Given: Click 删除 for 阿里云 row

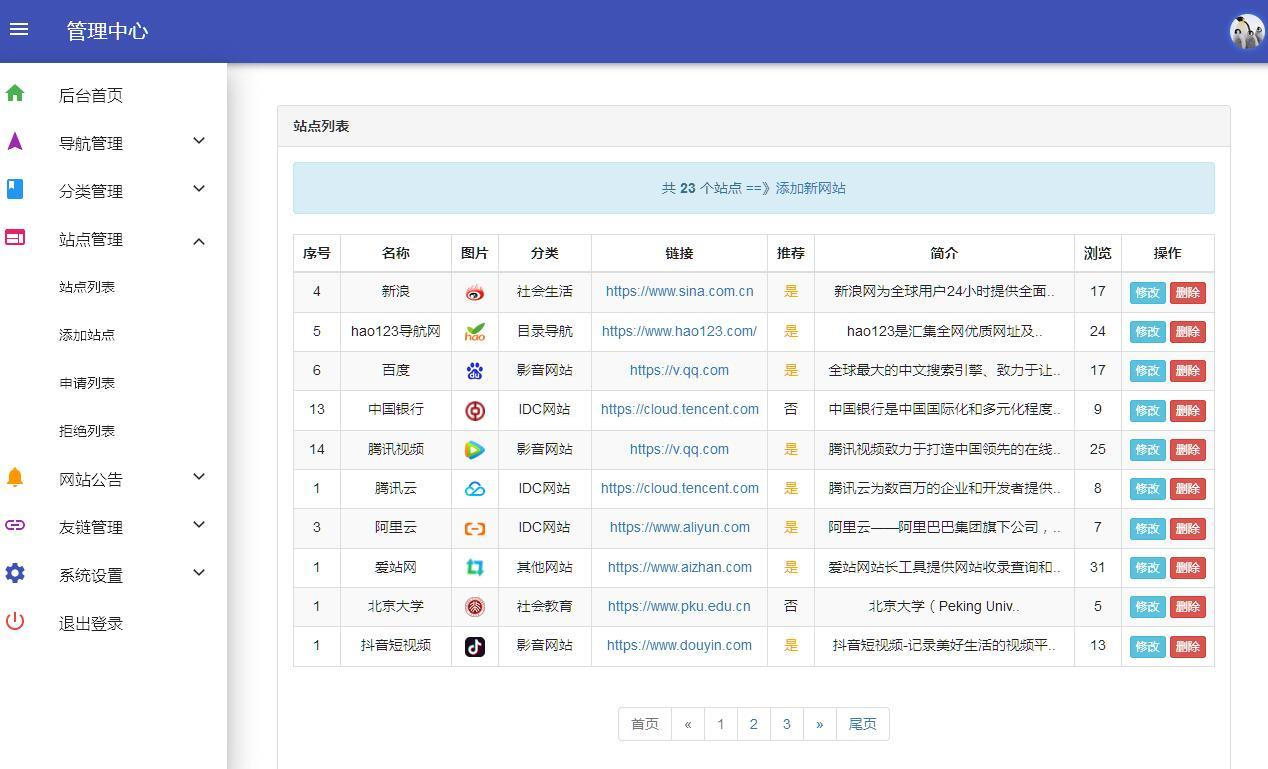Looking at the screenshot, I should [1187, 528].
